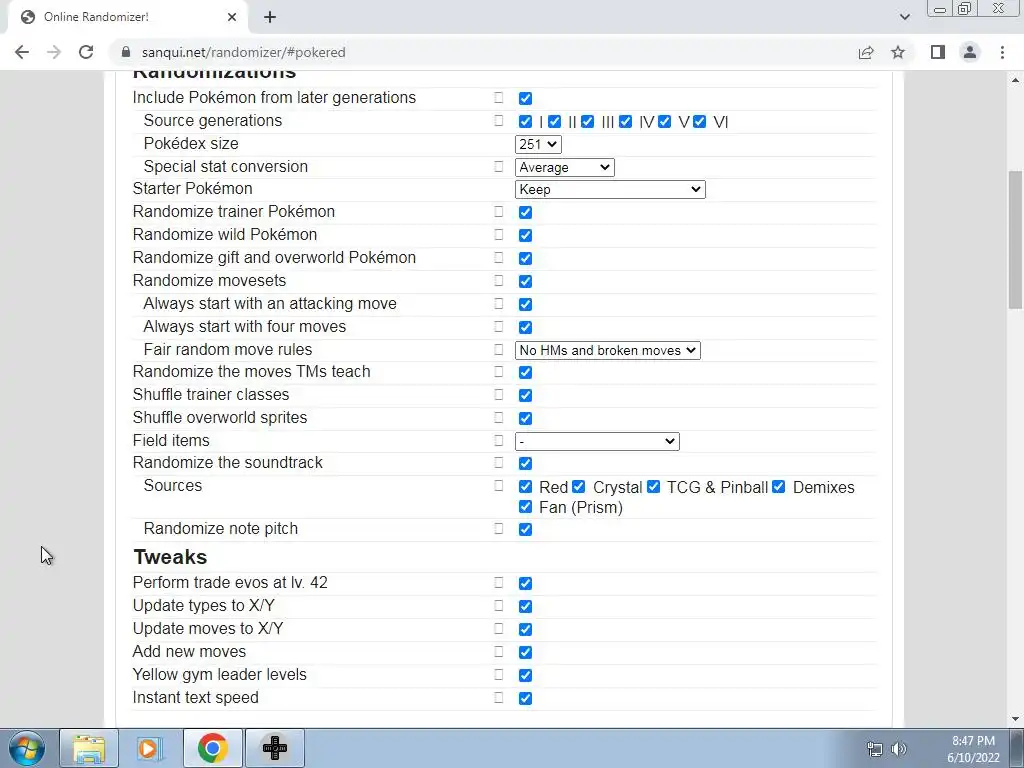Disable Randomize note pitch
This screenshot has width=1024, height=768.
(525, 530)
